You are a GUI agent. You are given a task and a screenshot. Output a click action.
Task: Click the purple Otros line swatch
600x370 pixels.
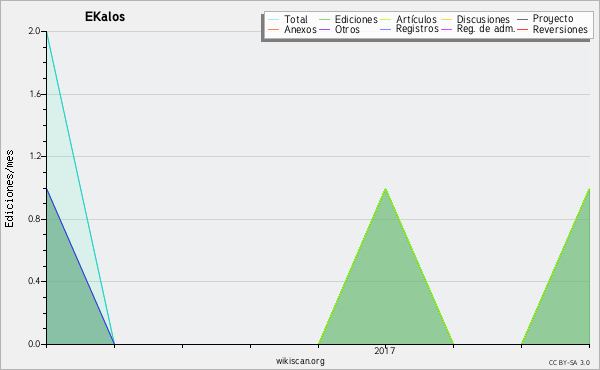324,29
